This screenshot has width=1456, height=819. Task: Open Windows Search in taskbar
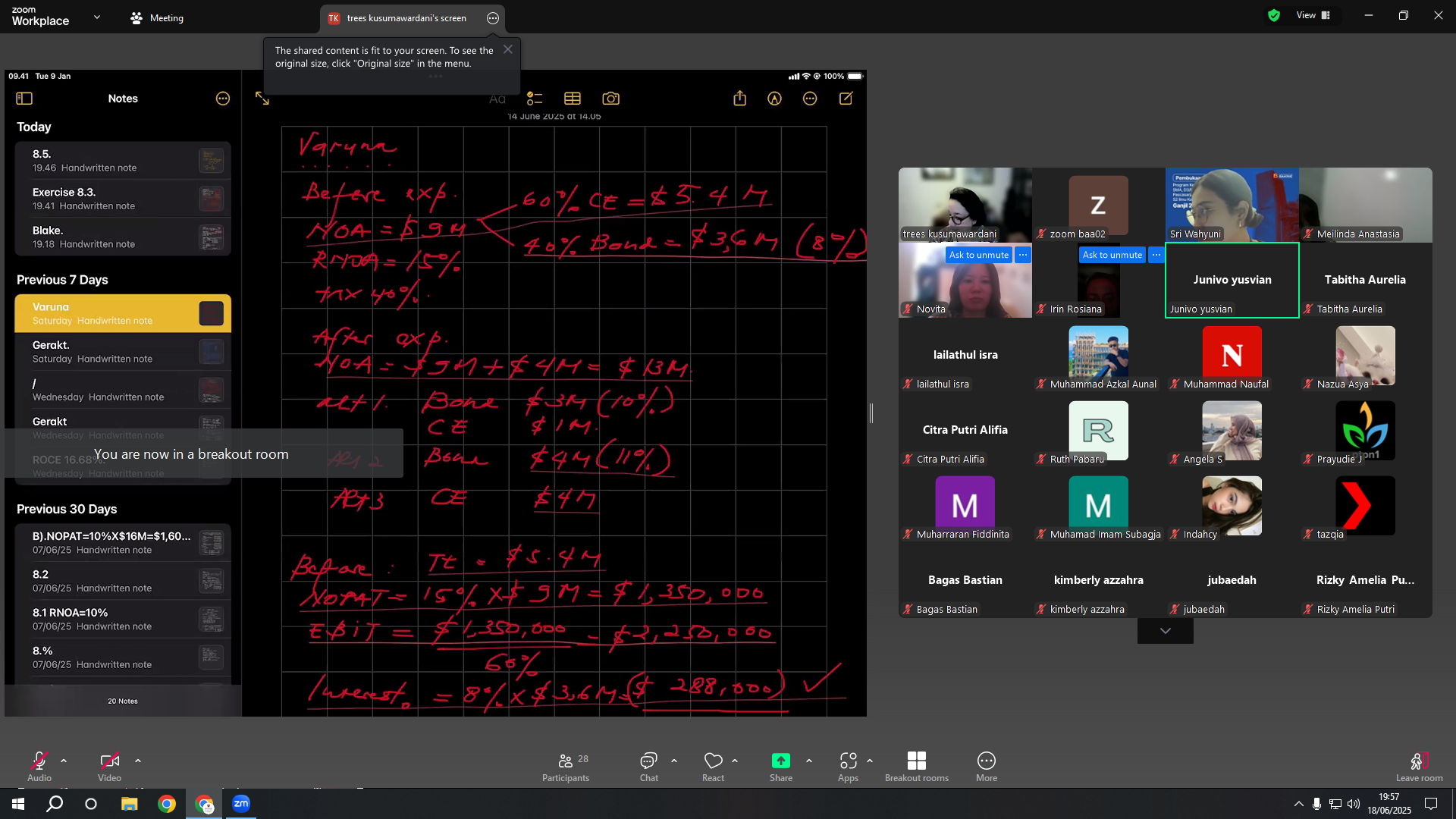(55, 804)
